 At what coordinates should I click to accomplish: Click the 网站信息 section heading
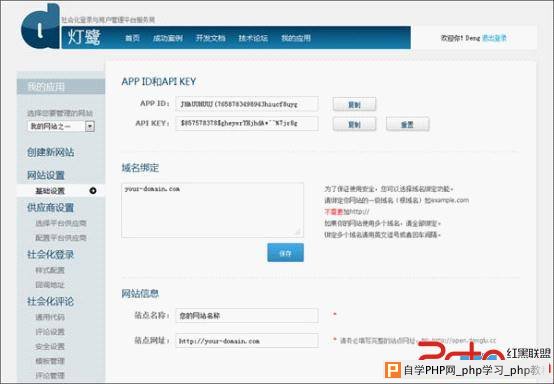[x=140, y=293]
